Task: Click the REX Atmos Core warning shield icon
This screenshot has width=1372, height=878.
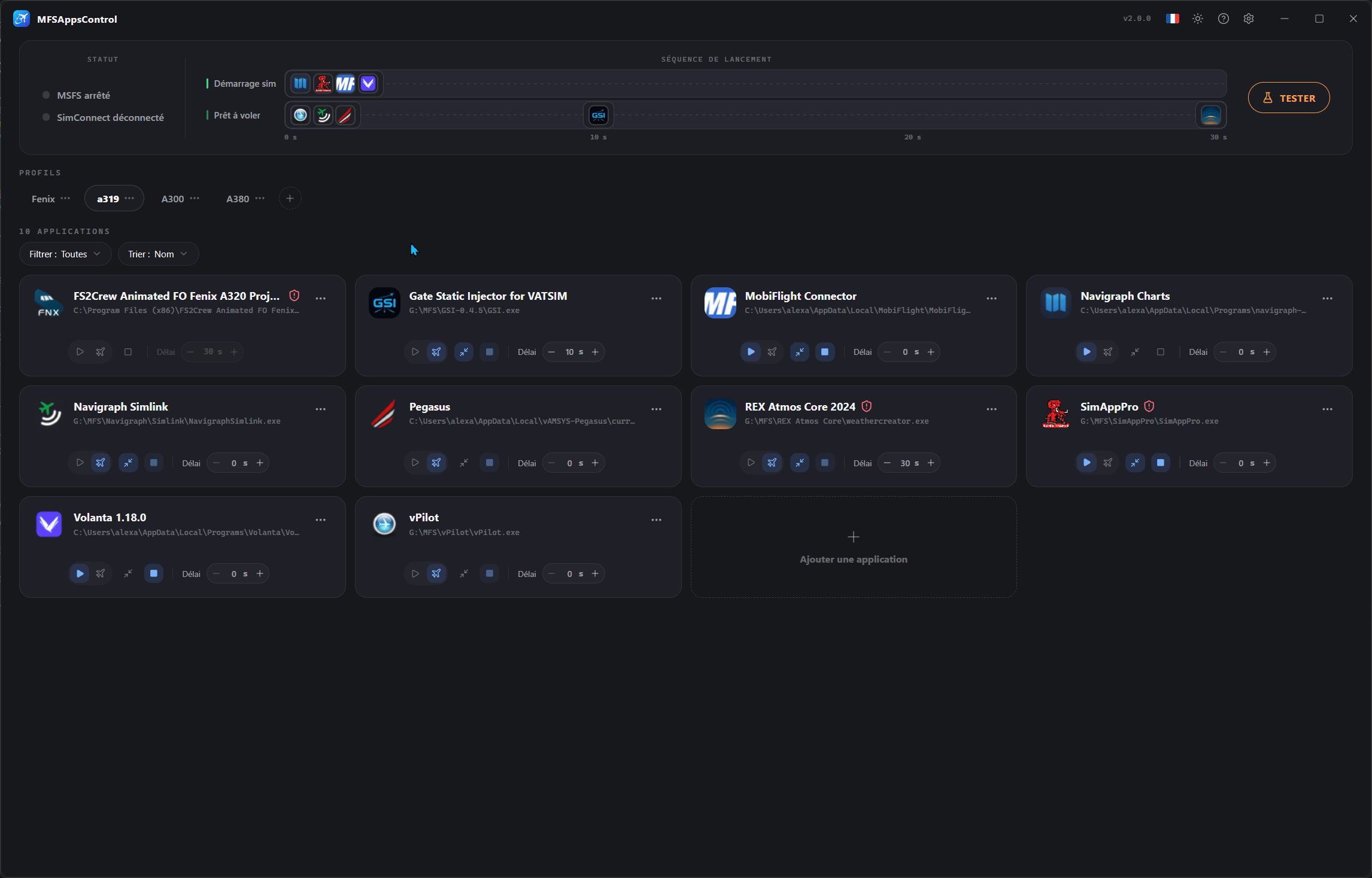Action: pyautogui.click(x=866, y=406)
